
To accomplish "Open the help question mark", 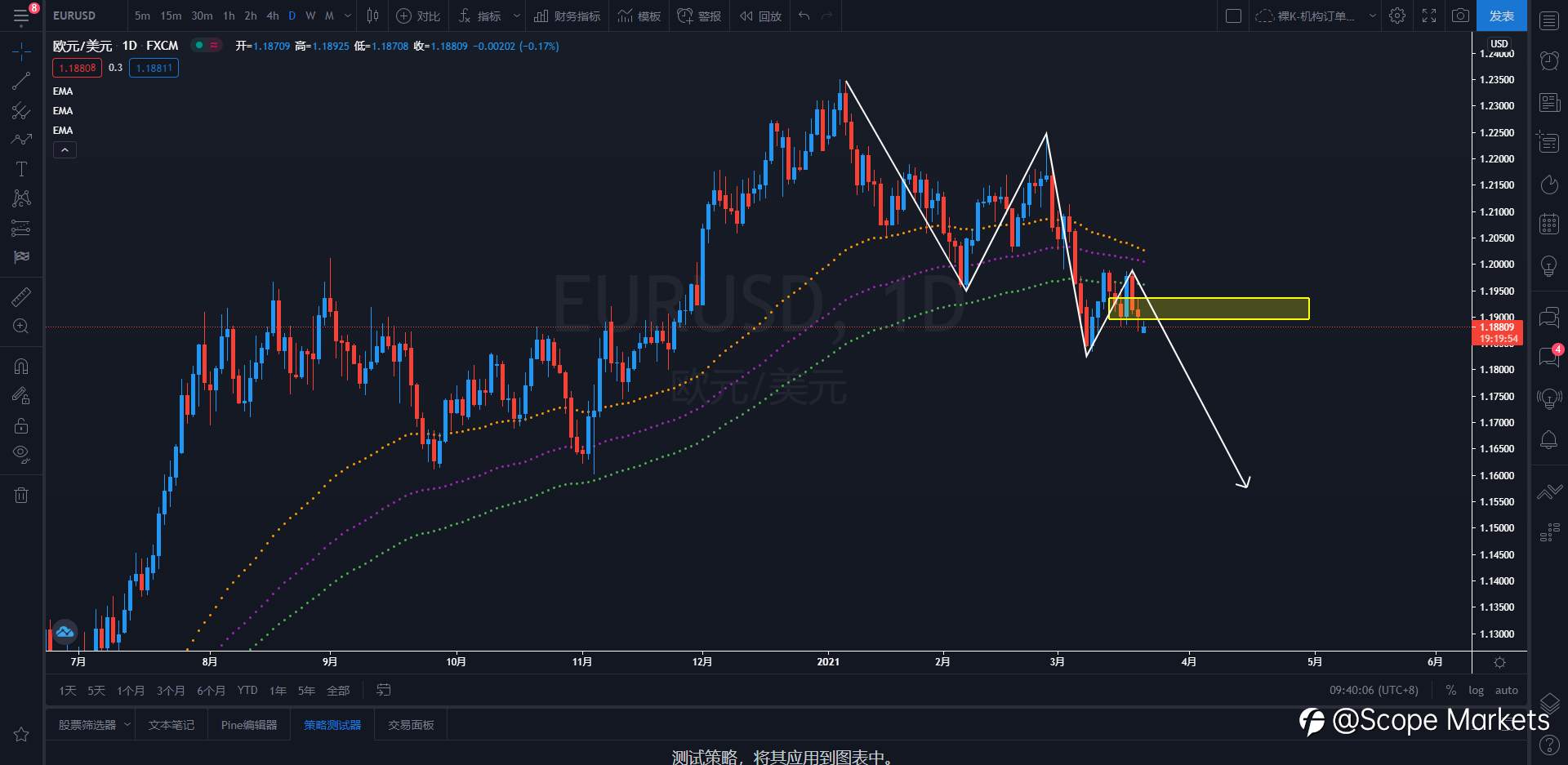I will pos(1548,745).
